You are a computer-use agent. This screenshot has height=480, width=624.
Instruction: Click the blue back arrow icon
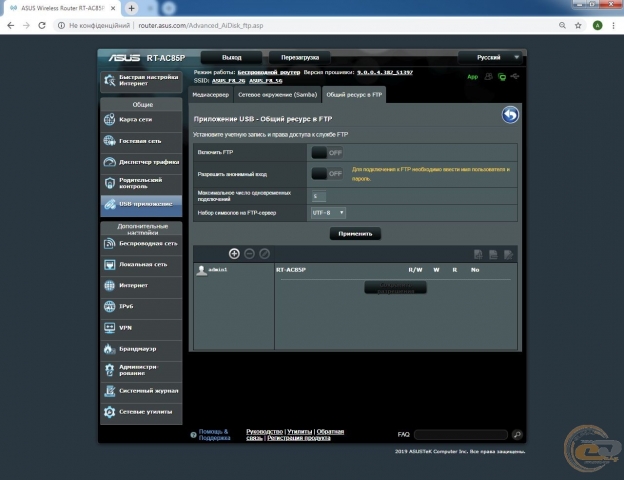point(510,116)
